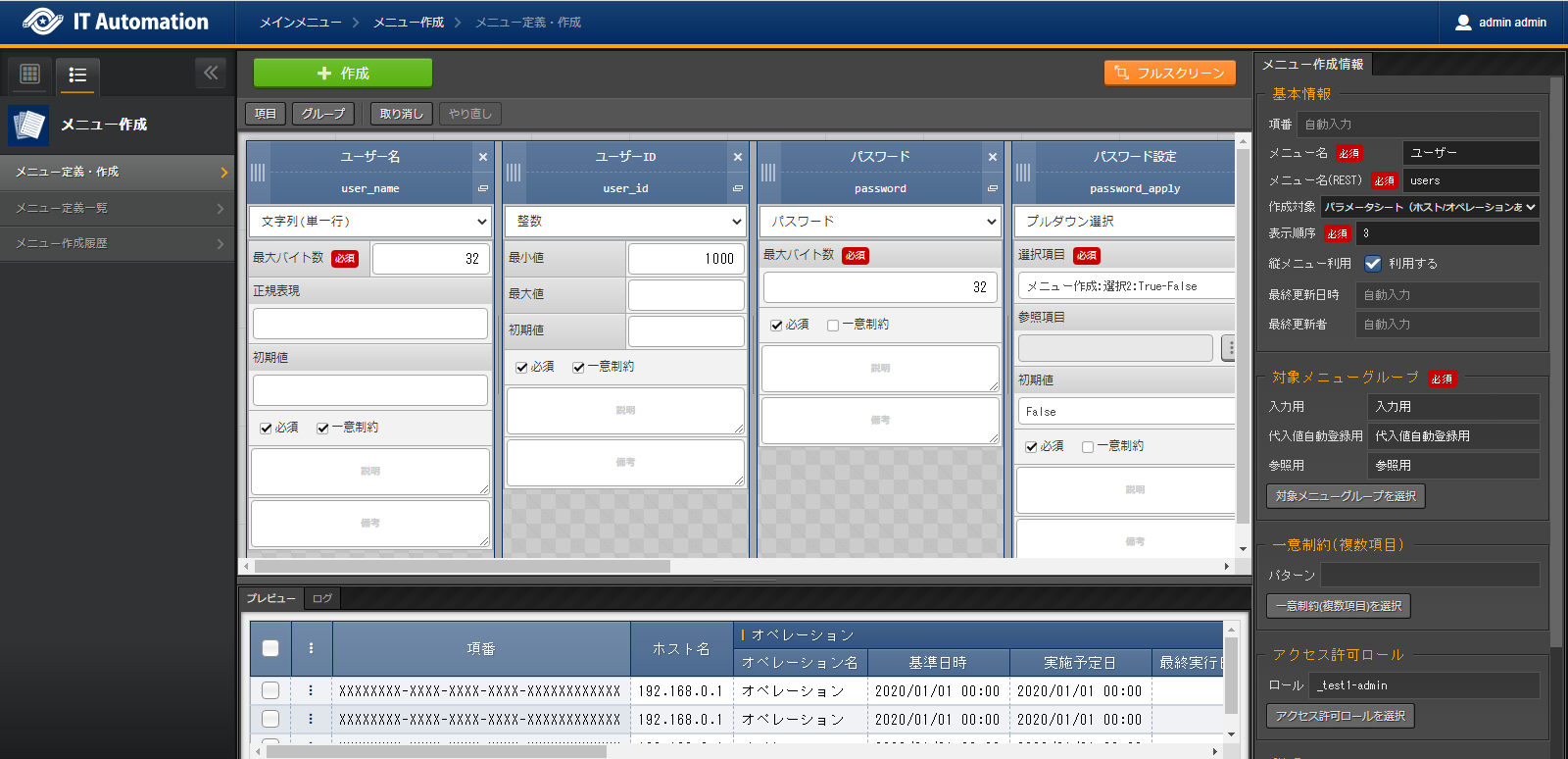This screenshot has width=1568, height=759.
Task: Edit the 表示順序 field
Action: coord(1447,233)
